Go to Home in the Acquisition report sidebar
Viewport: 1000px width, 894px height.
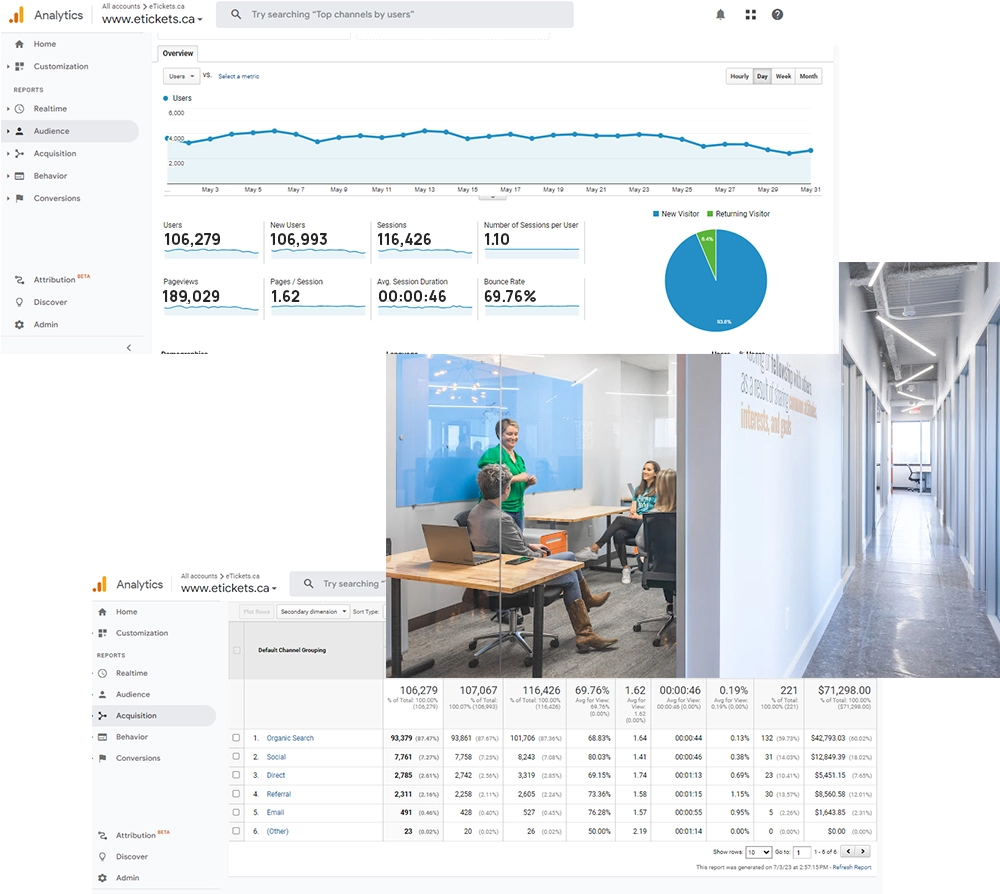click(x=126, y=612)
